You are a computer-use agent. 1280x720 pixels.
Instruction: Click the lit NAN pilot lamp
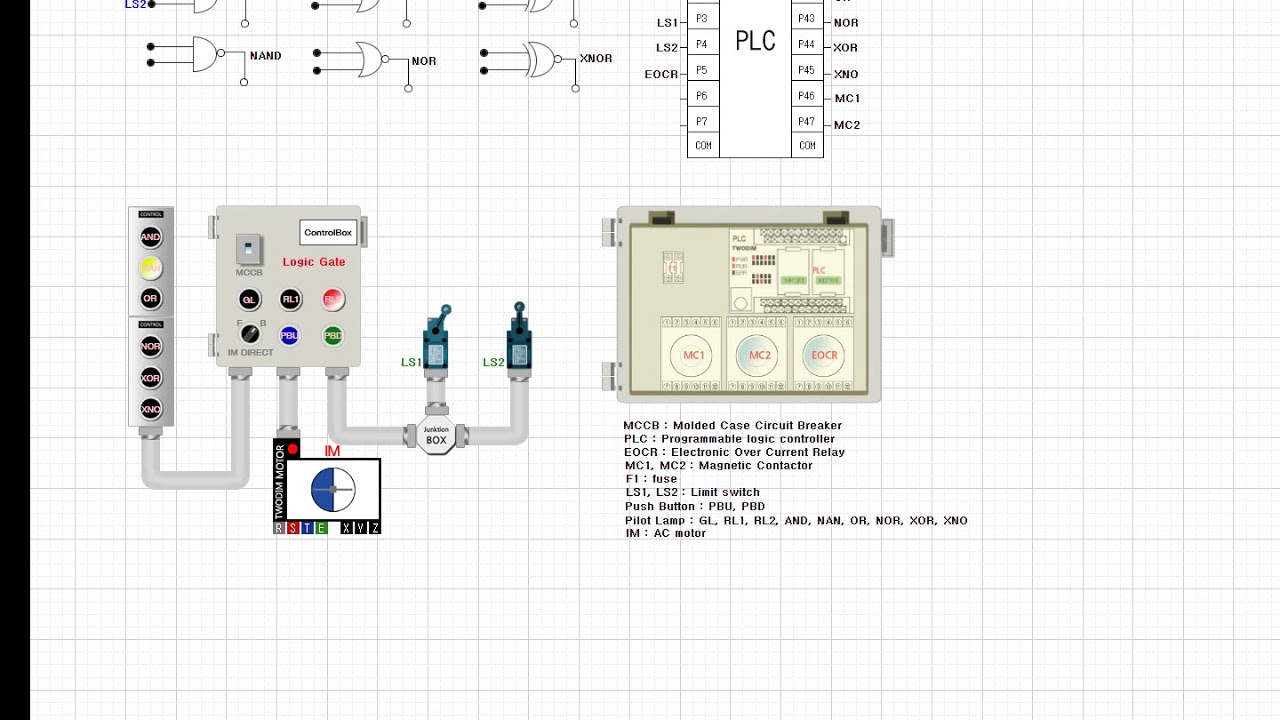pyautogui.click(x=150, y=268)
